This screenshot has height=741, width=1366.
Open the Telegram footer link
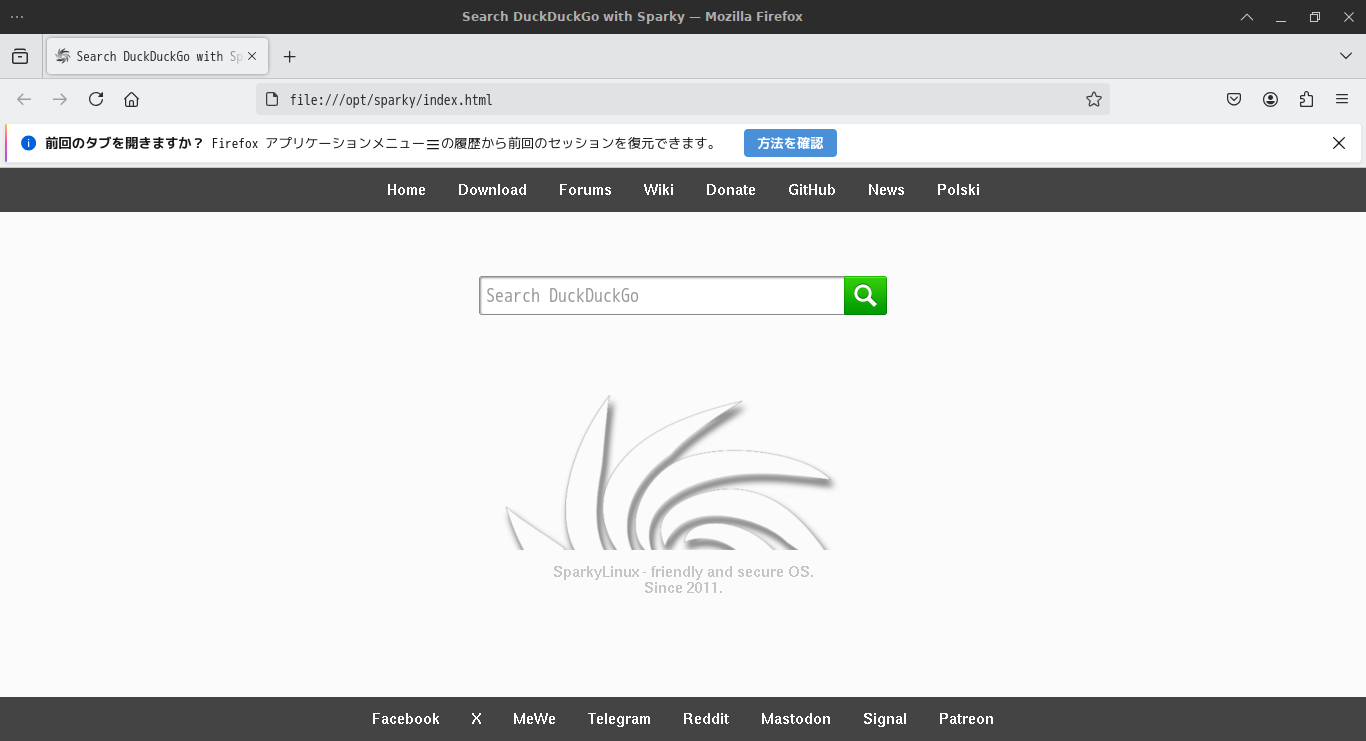(619, 719)
